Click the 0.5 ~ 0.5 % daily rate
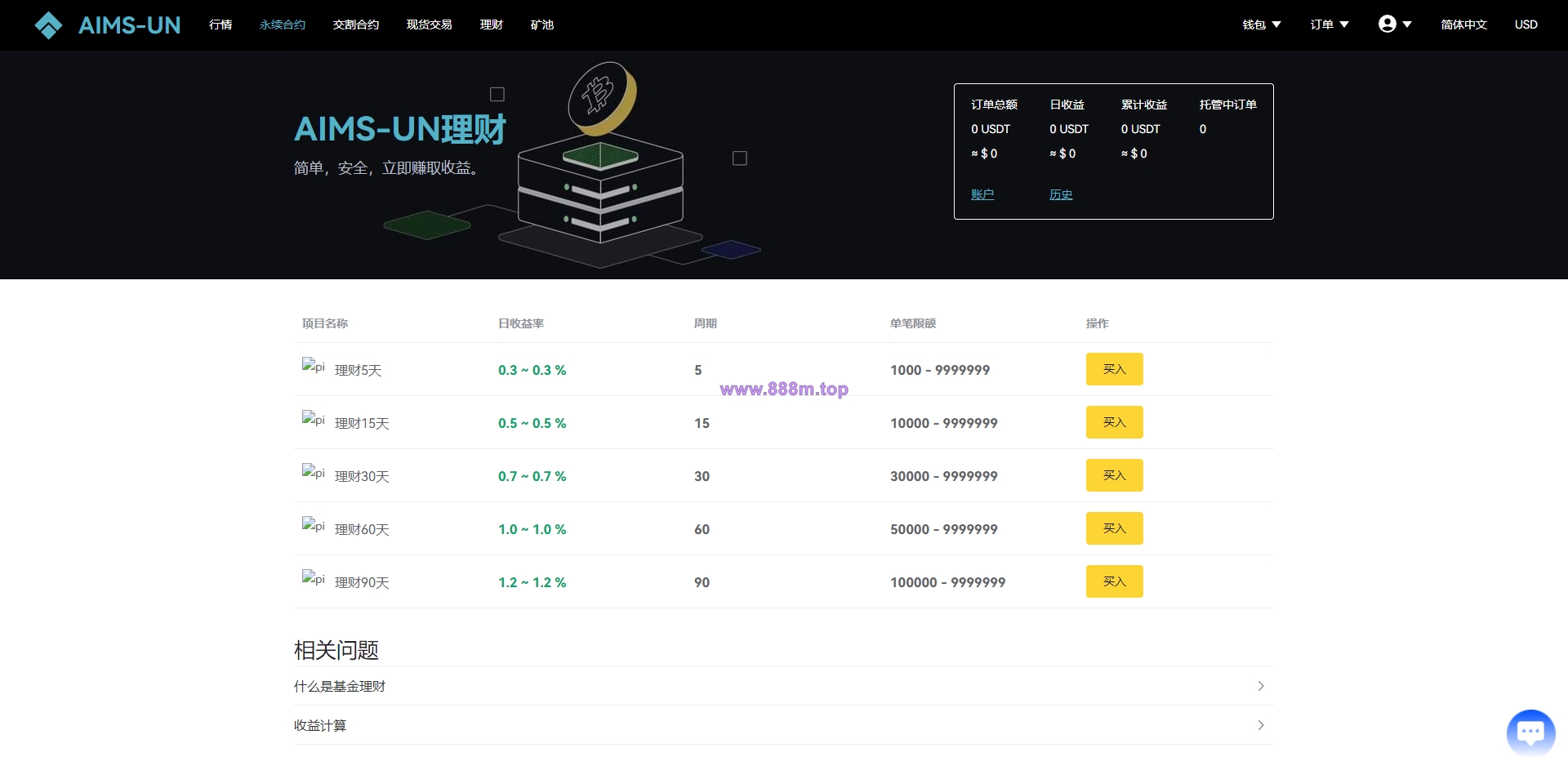 (532, 423)
